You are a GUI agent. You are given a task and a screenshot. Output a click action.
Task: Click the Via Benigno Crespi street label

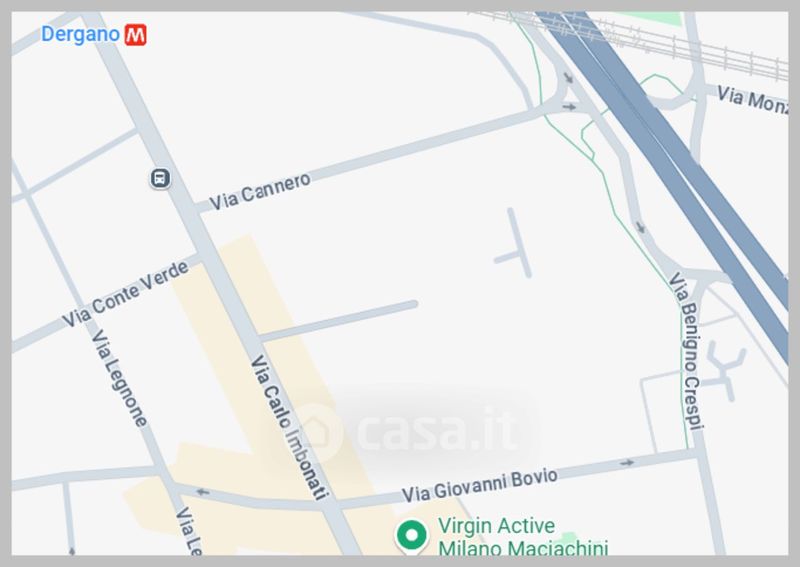click(x=687, y=351)
